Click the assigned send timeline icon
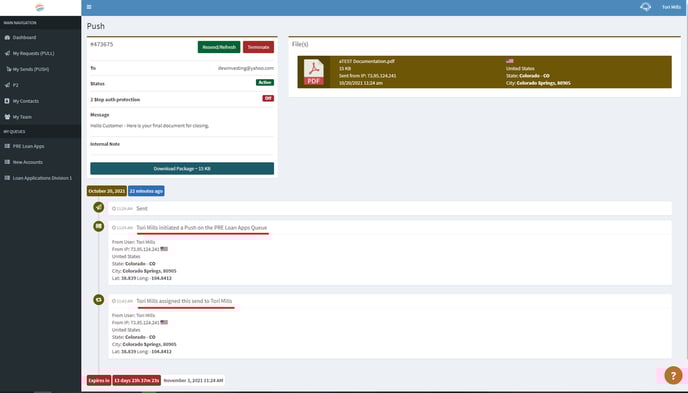 pyautogui.click(x=99, y=300)
